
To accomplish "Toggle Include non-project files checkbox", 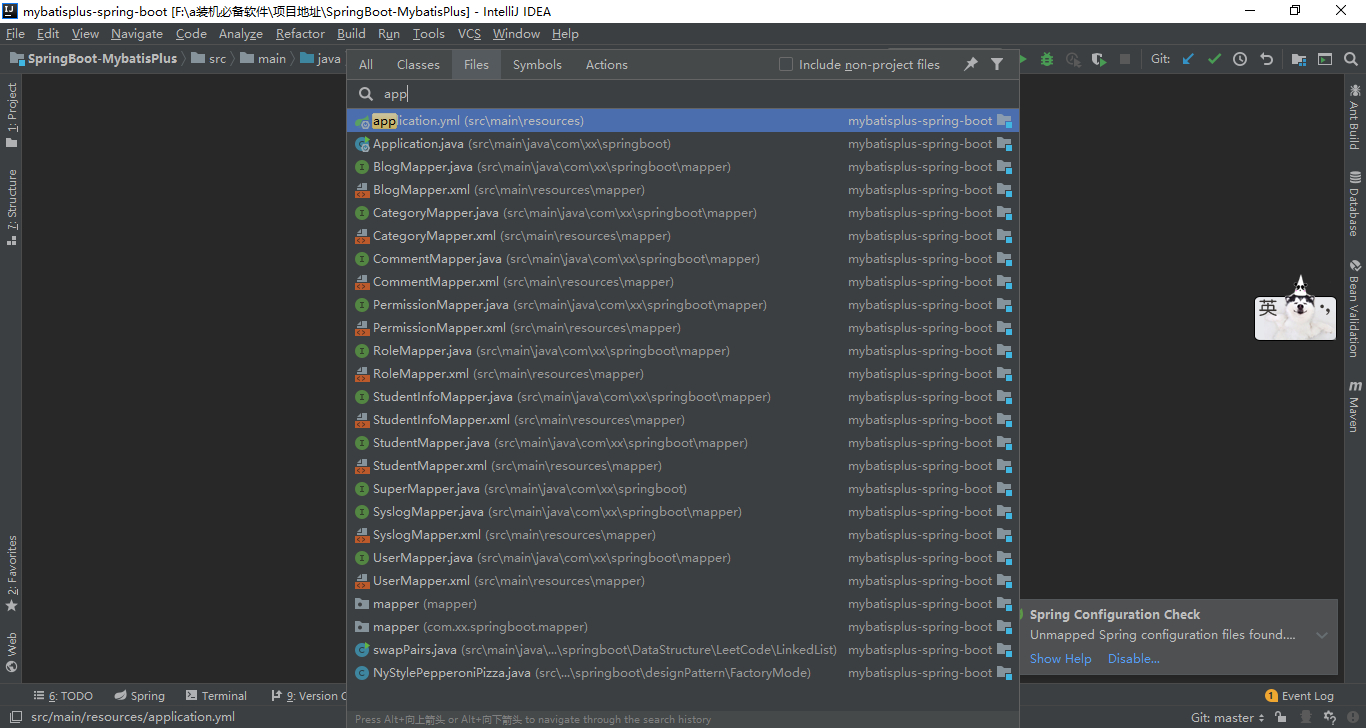I will point(786,64).
